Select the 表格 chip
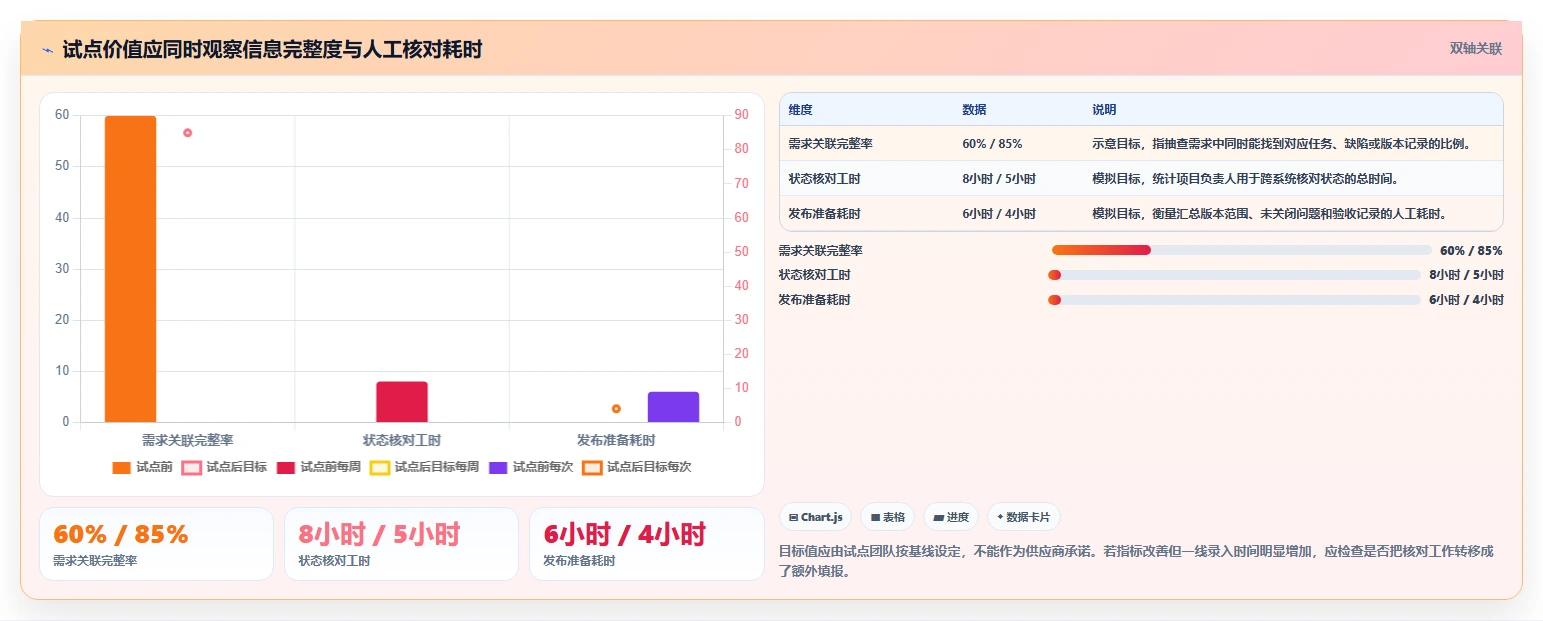The height and width of the screenshot is (621, 1543). tap(888, 517)
